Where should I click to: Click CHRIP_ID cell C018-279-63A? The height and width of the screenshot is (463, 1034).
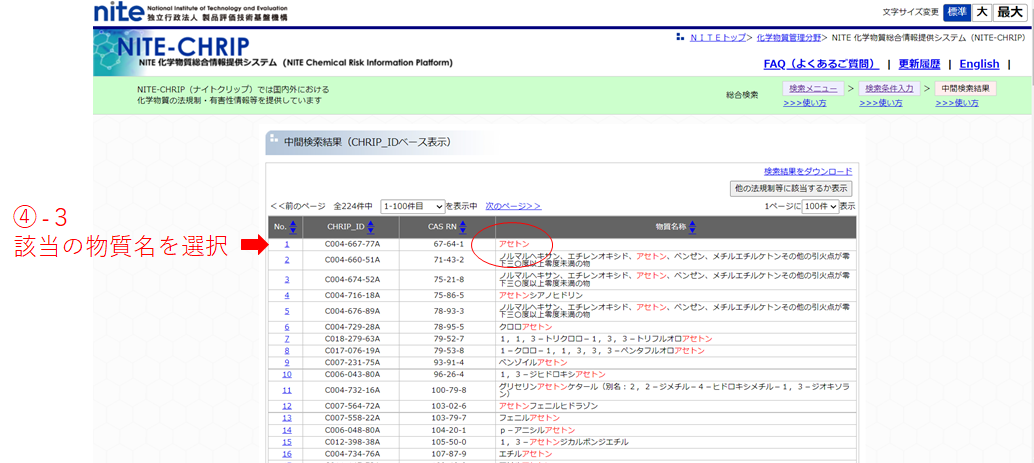353,339
